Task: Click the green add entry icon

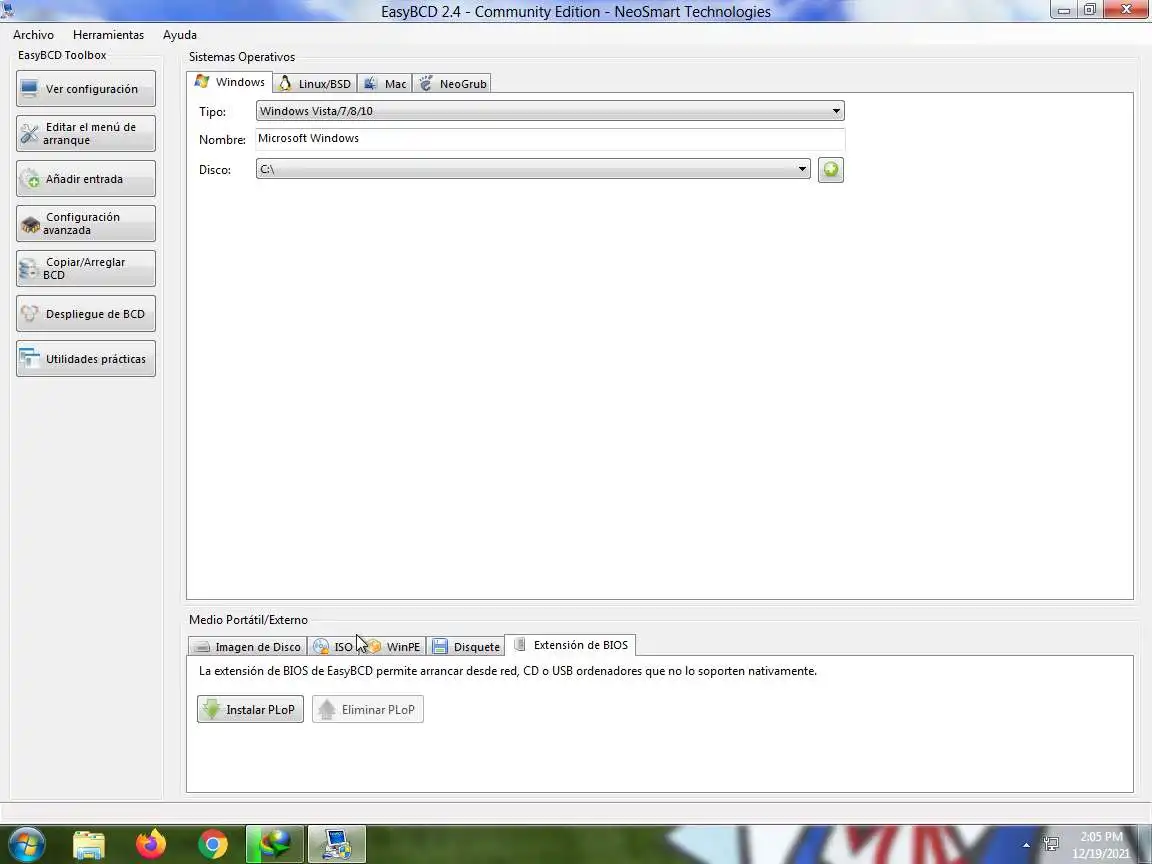Action: pyautogui.click(x=830, y=170)
